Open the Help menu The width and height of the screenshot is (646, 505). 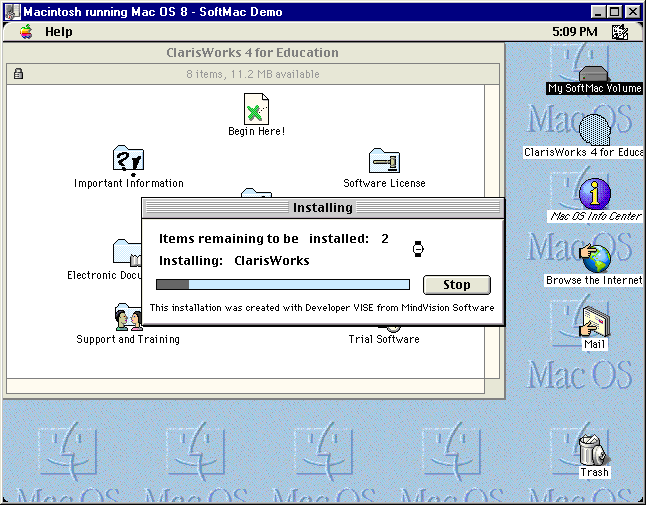tap(59, 32)
